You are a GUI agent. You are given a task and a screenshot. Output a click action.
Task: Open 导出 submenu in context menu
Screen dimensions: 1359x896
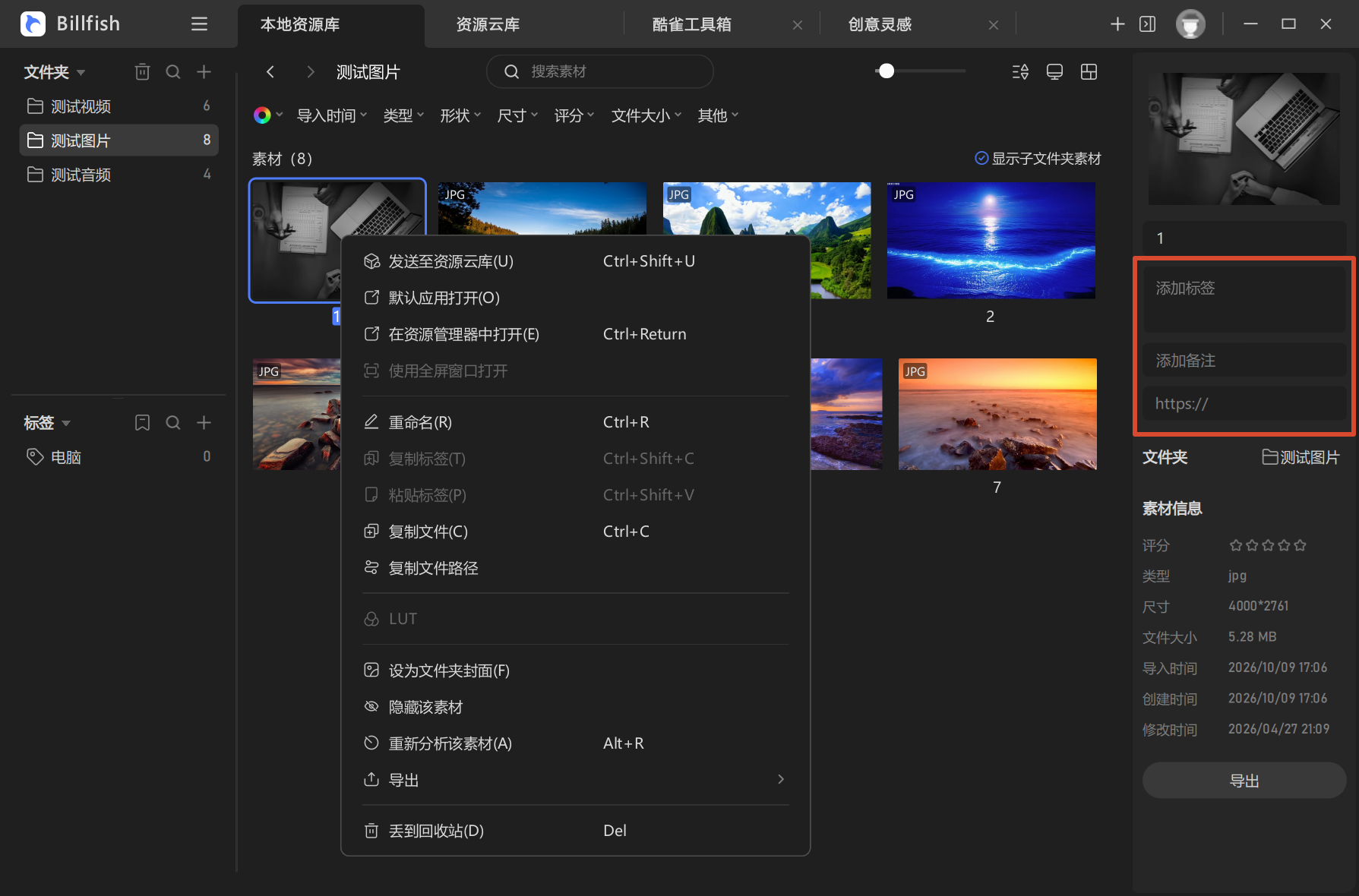pos(576,780)
